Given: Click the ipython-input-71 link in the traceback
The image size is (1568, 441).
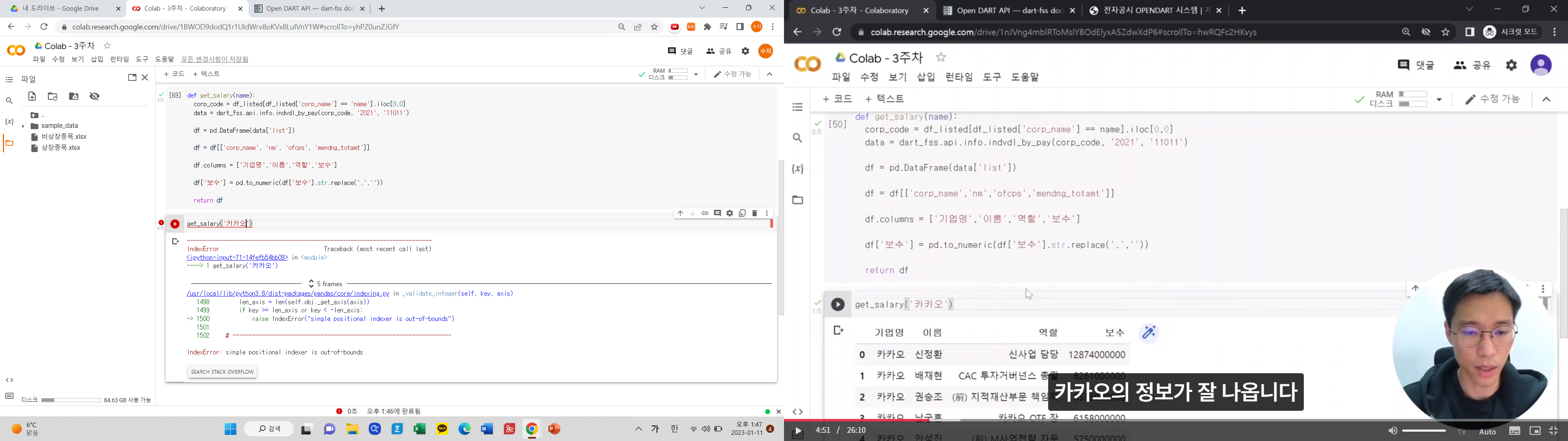Looking at the screenshot, I should pyautogui.click(x=237, y=258).
